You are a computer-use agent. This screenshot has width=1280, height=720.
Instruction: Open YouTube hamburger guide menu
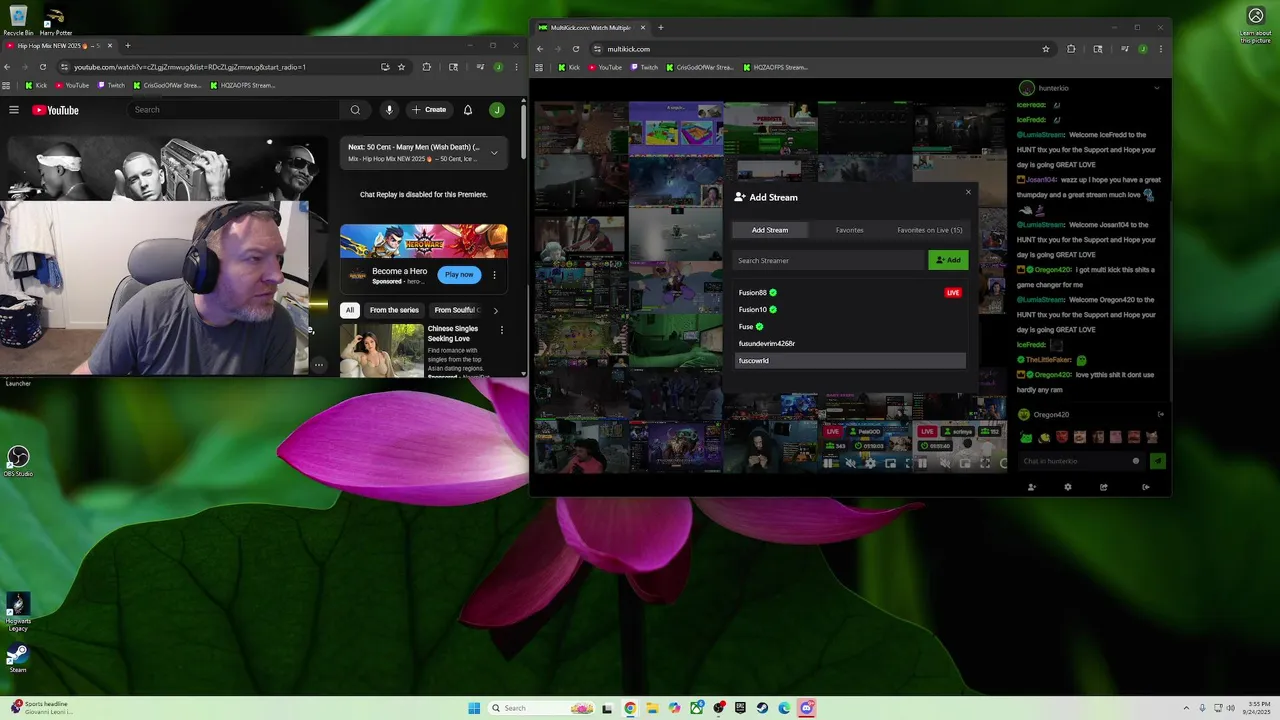coord(14,110)
